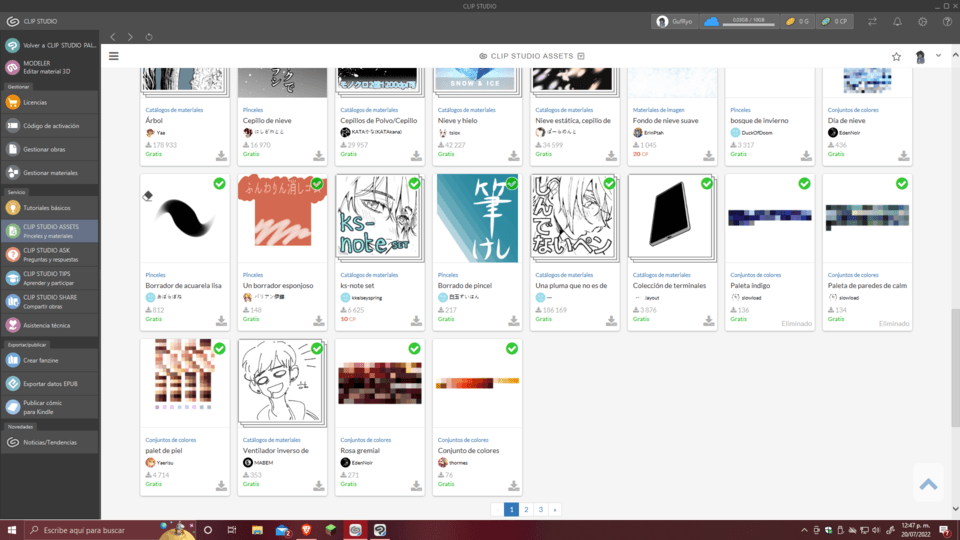The height and width of the screenshot is (540, 960).
Task: Toggle green check on Paleta de paredes
Action: click(902, 184)
